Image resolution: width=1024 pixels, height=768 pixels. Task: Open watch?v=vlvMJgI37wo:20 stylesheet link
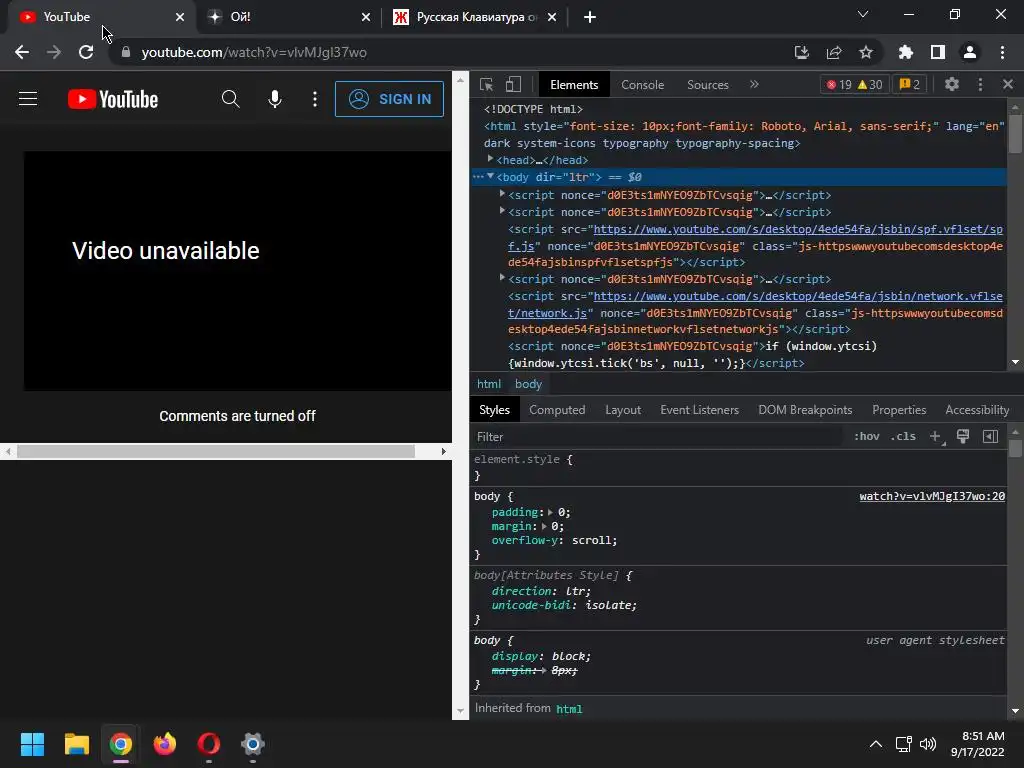point(932,496)
